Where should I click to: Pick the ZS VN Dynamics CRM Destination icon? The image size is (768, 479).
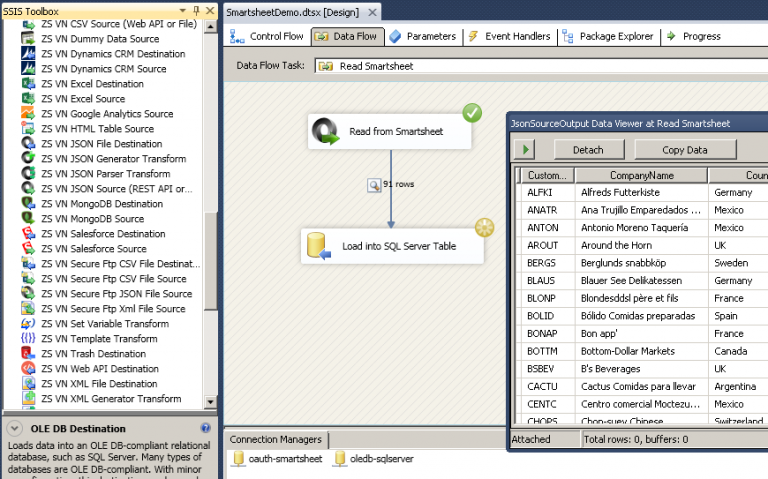tap(28, 53)
